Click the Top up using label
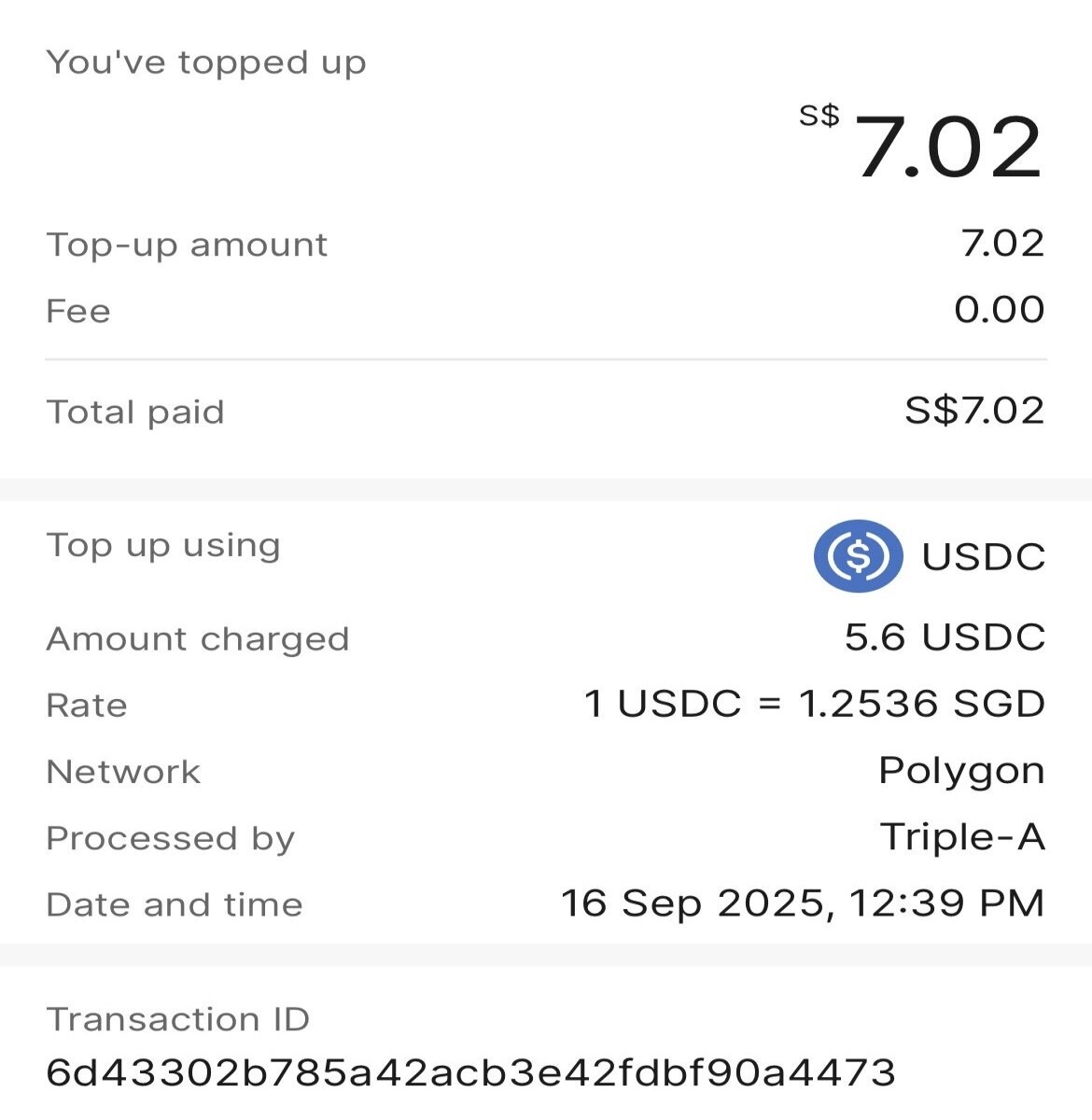This screenshot has width=1092, height=1120. [163, 546]
